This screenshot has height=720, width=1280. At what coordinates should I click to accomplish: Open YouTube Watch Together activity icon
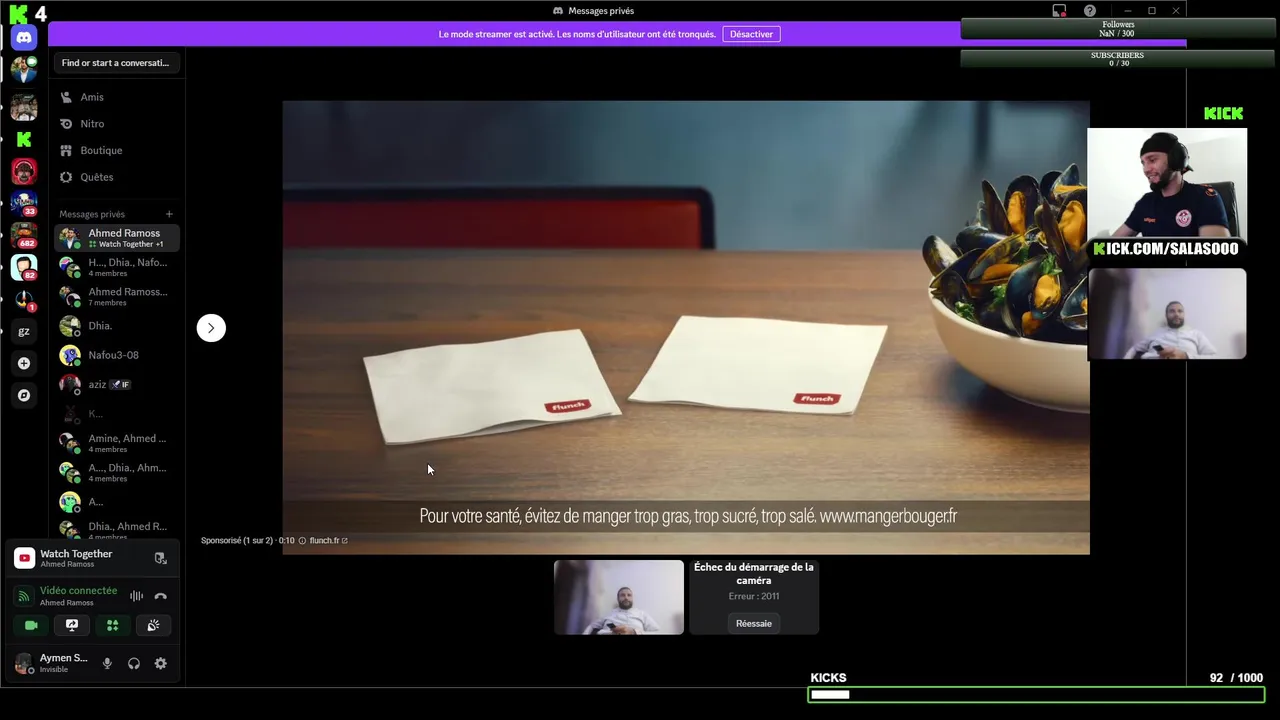(x=24, y=558)
